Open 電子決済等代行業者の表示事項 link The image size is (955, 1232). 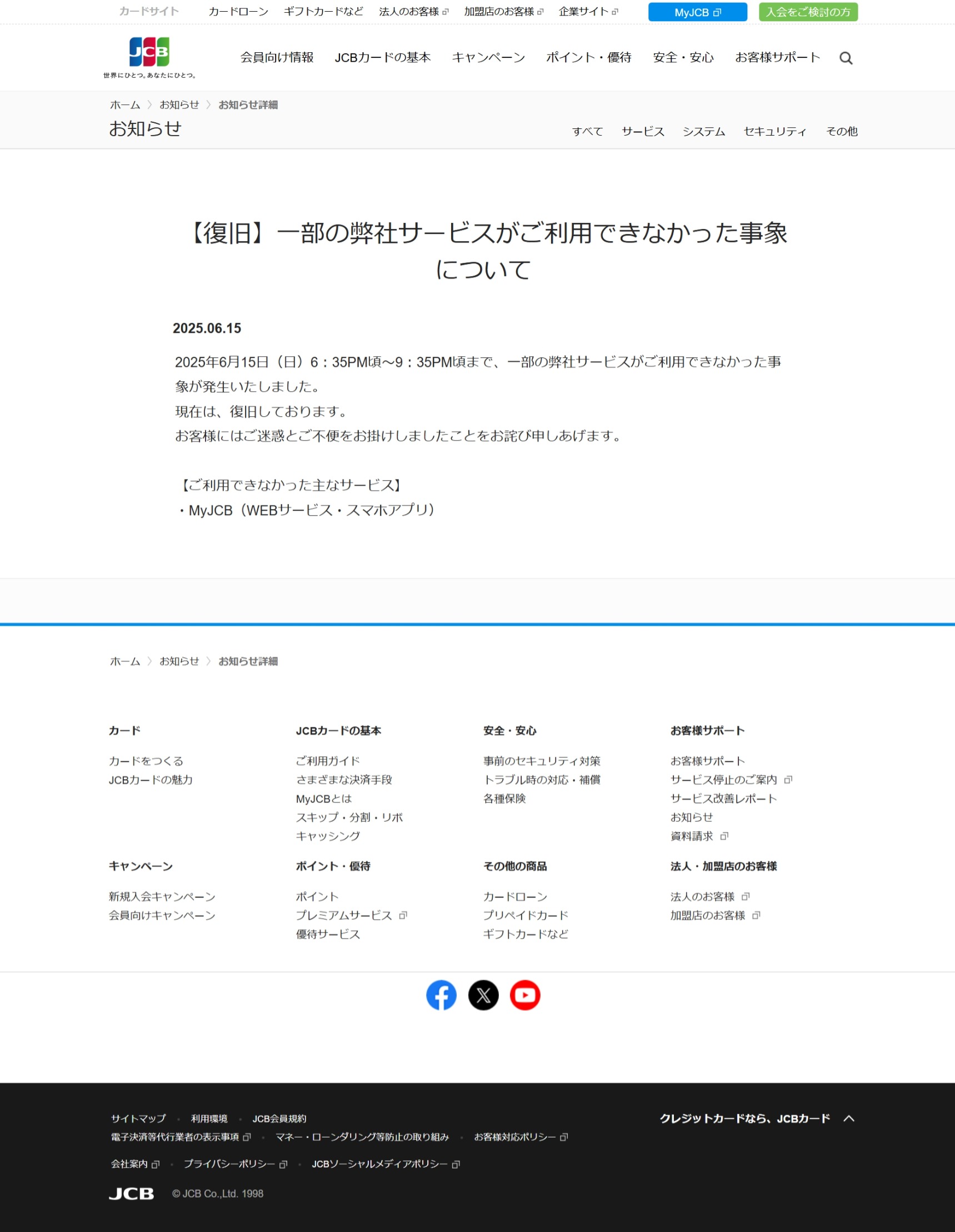pos(181,1137)
